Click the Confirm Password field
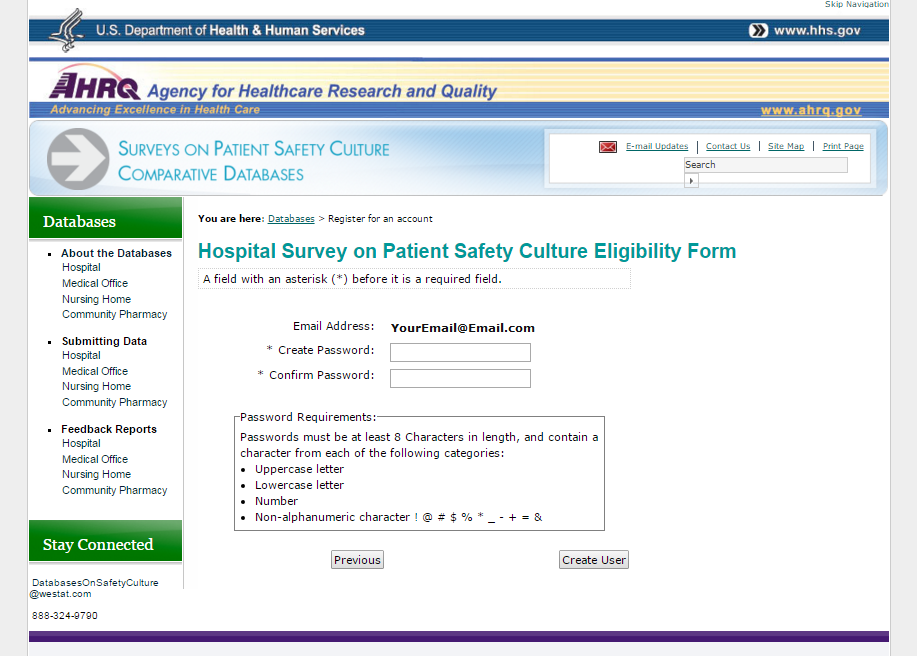 [460, 378]
